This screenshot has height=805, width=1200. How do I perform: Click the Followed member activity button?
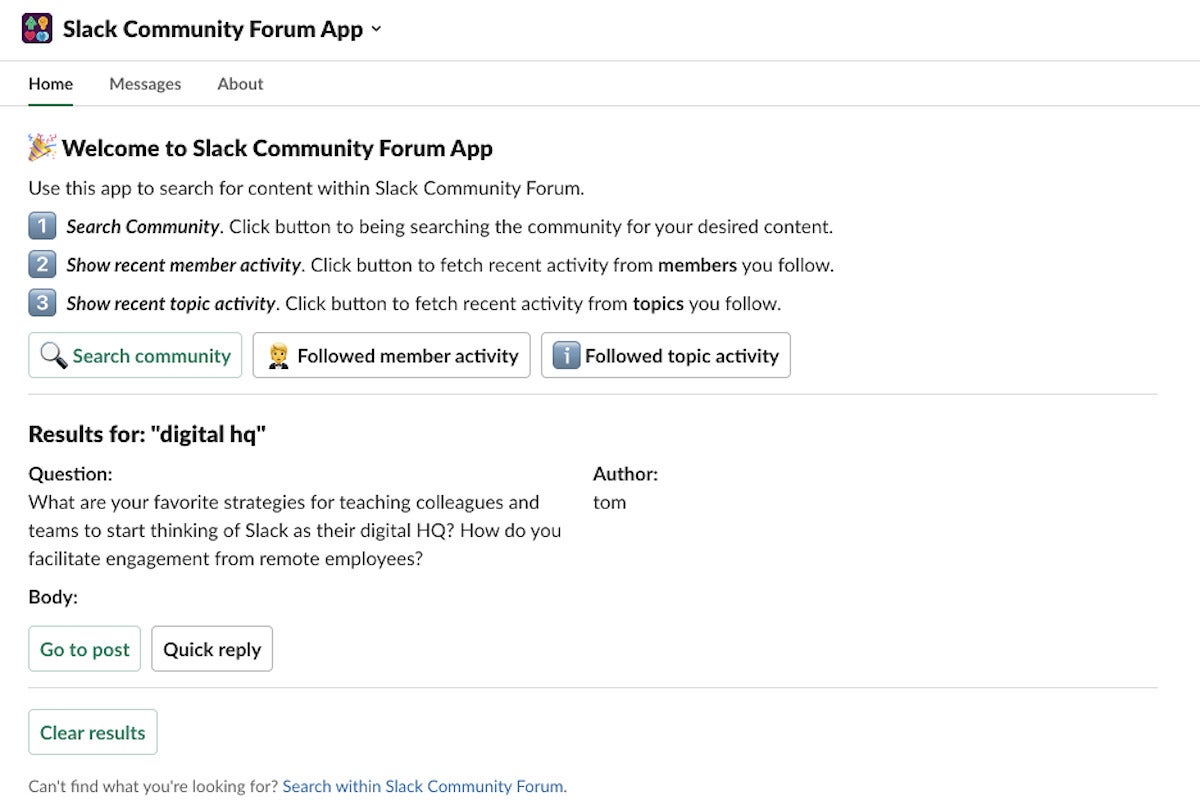391,355
